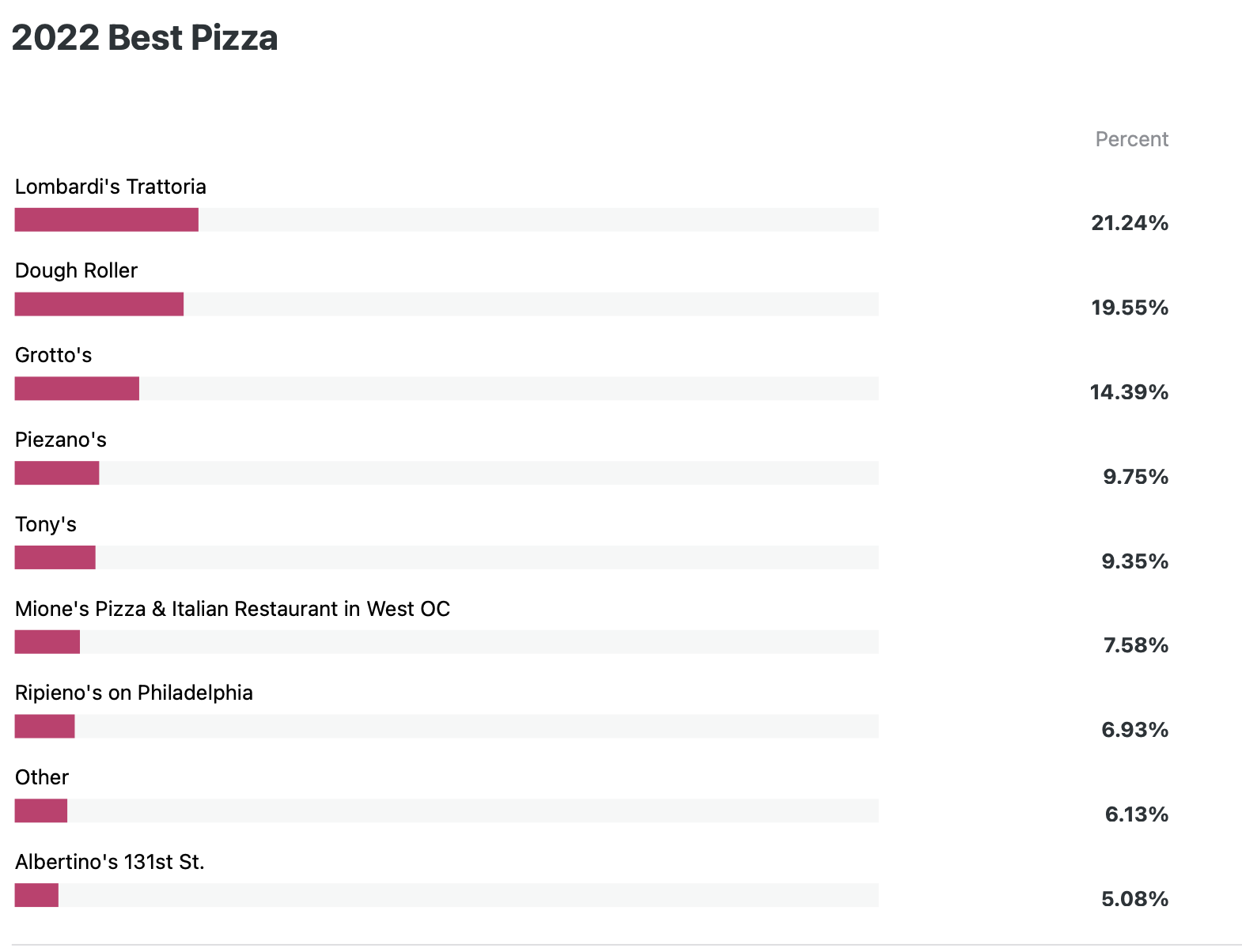Click the Piezano's pink bar

(57, 473)
